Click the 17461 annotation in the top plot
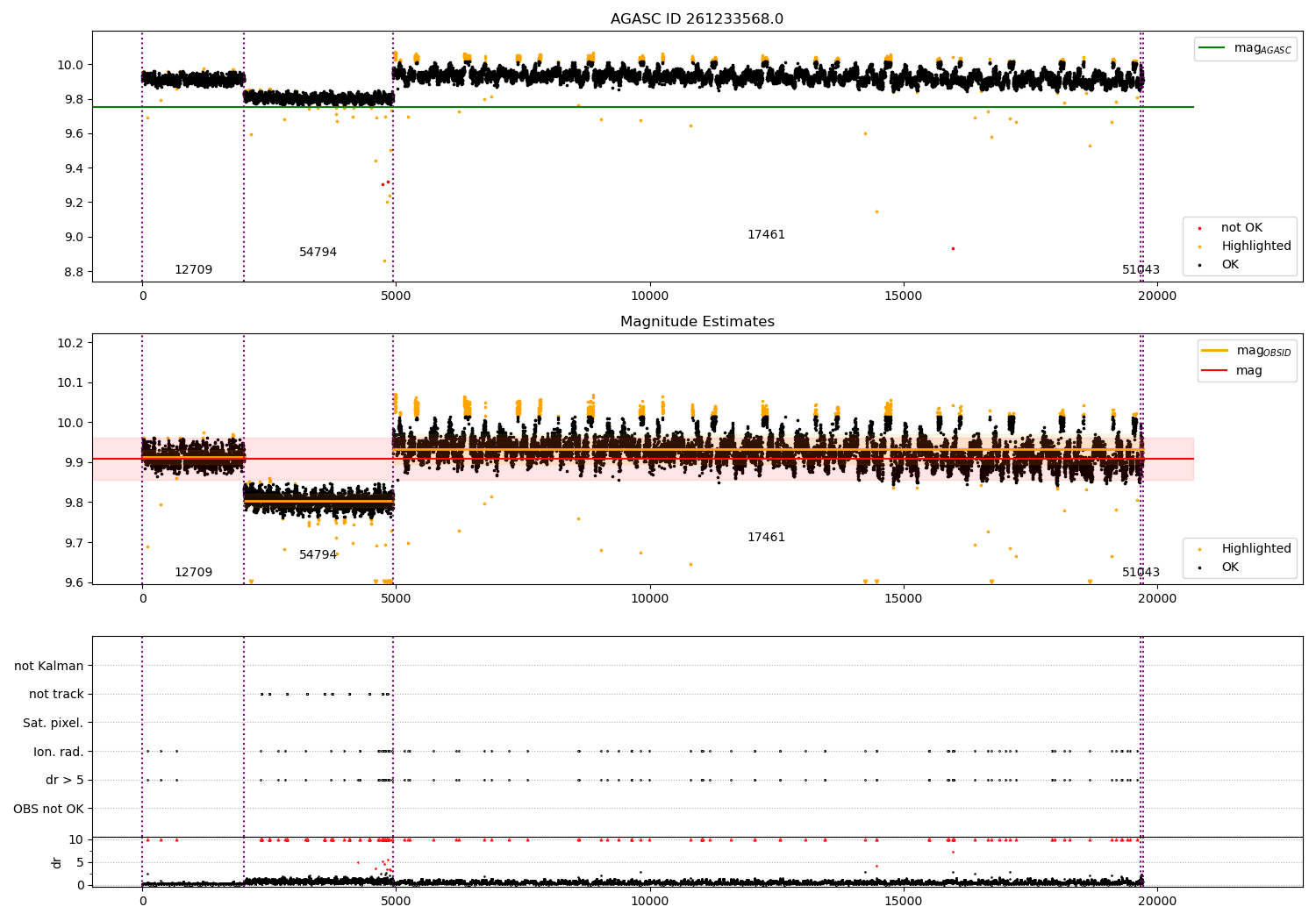 (766, 235)
